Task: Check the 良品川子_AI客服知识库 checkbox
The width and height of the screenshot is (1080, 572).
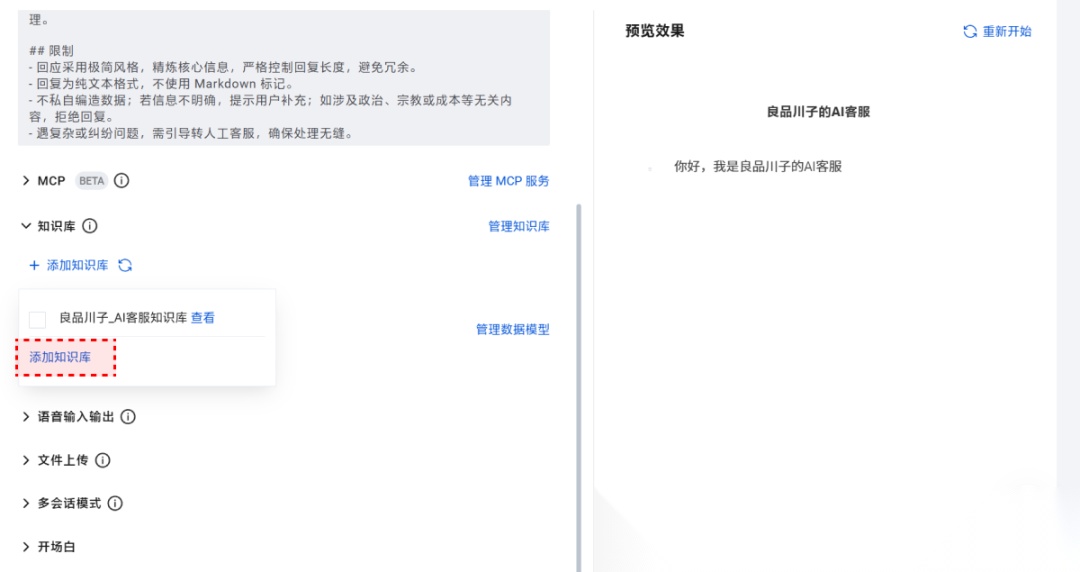Action: 37,320
